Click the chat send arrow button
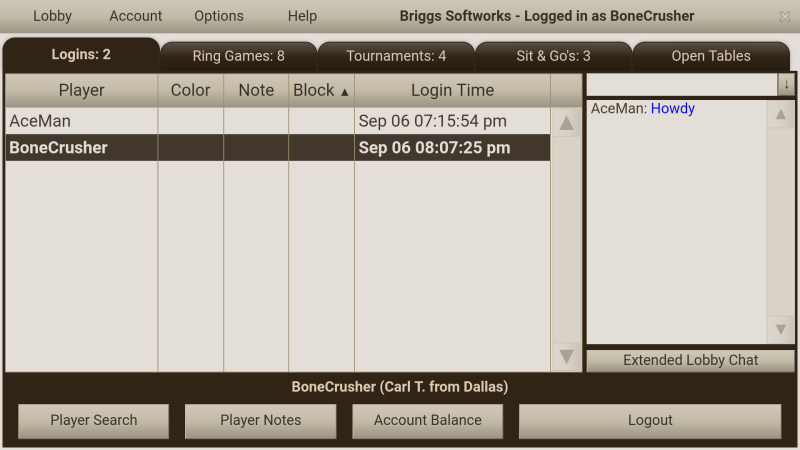Viewport: 800px width, 450px height. (x=786, y=85)
